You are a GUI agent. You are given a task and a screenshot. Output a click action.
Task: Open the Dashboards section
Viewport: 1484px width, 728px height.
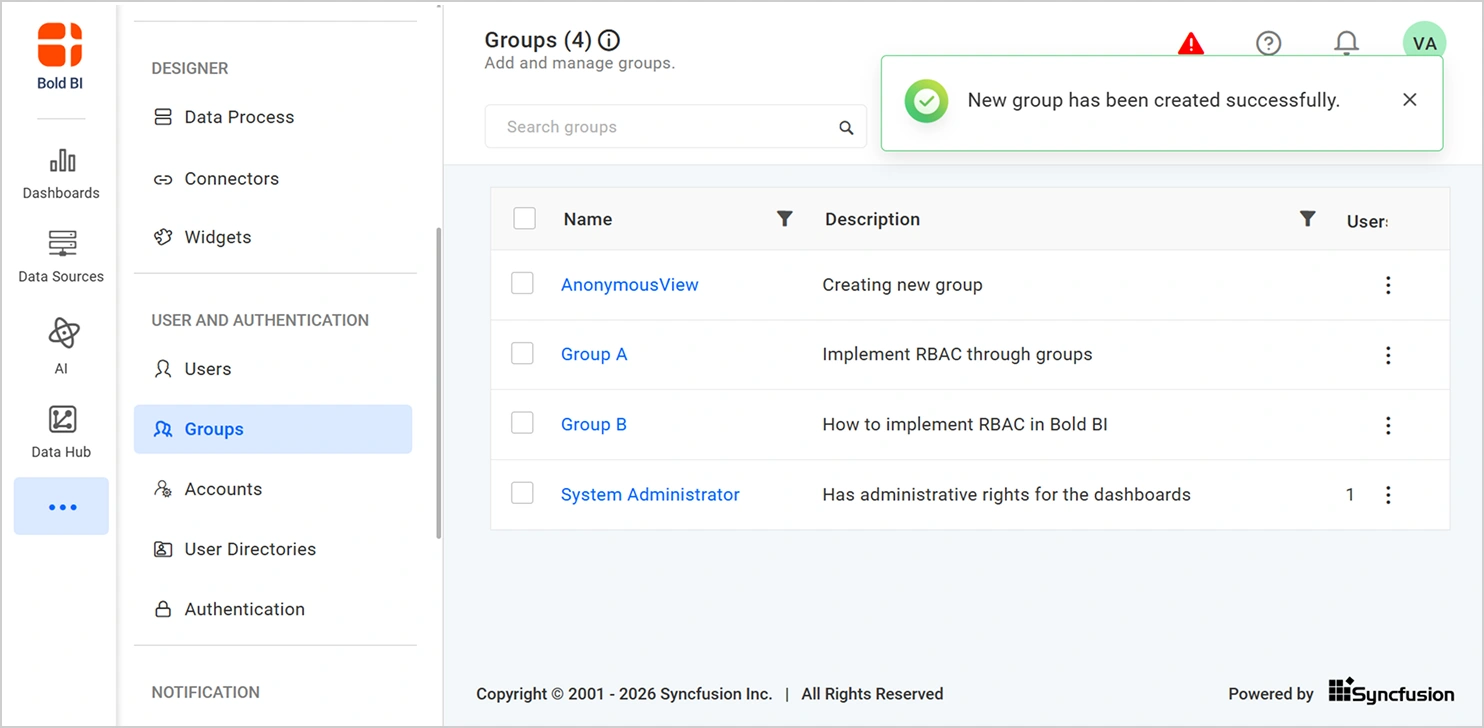[61, 174]
